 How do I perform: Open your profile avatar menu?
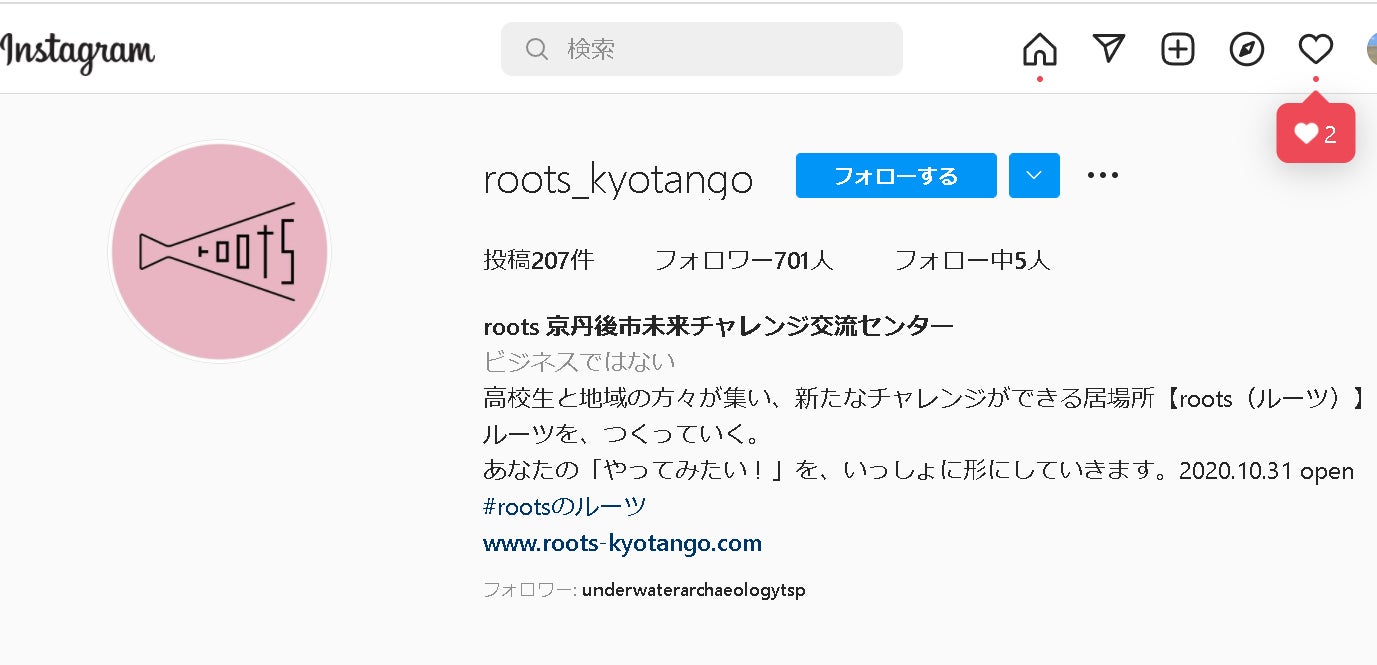pyautogui.click(x=1371, y=49)
